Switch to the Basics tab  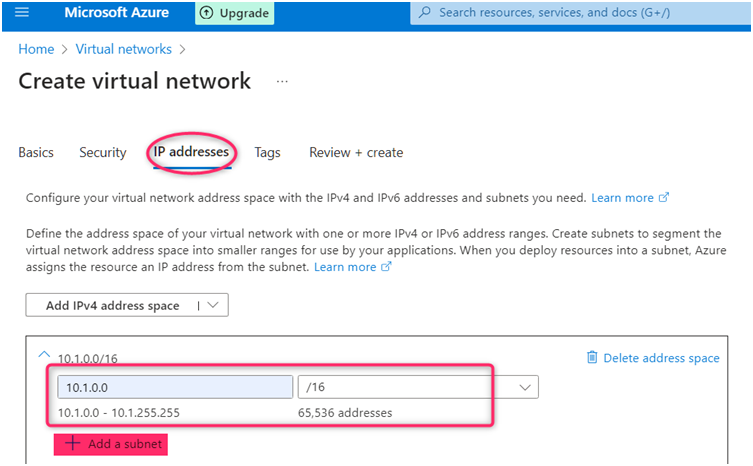tap(36, 153)
